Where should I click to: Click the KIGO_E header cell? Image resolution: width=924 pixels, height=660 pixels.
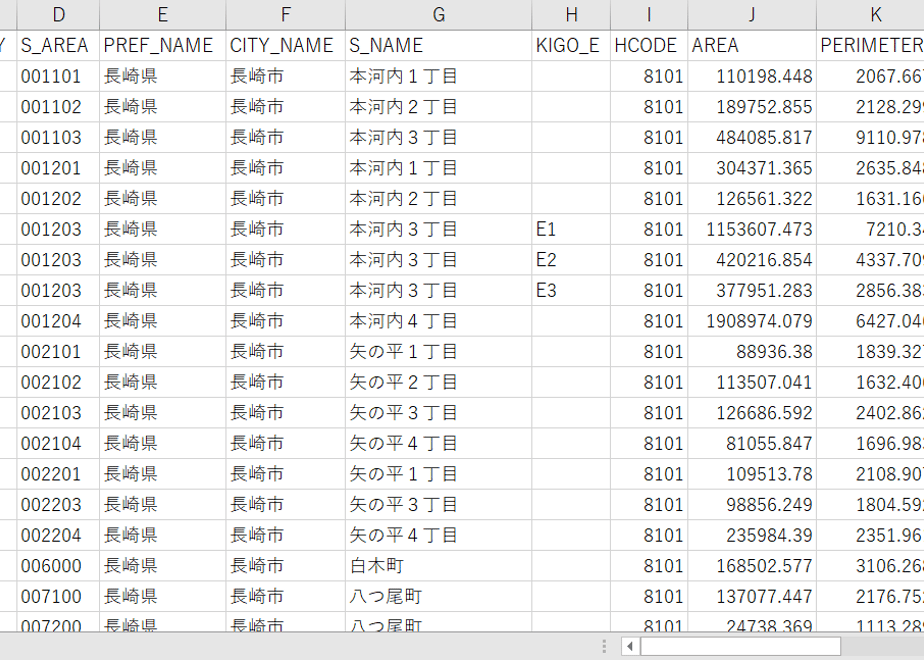(571, 45)
